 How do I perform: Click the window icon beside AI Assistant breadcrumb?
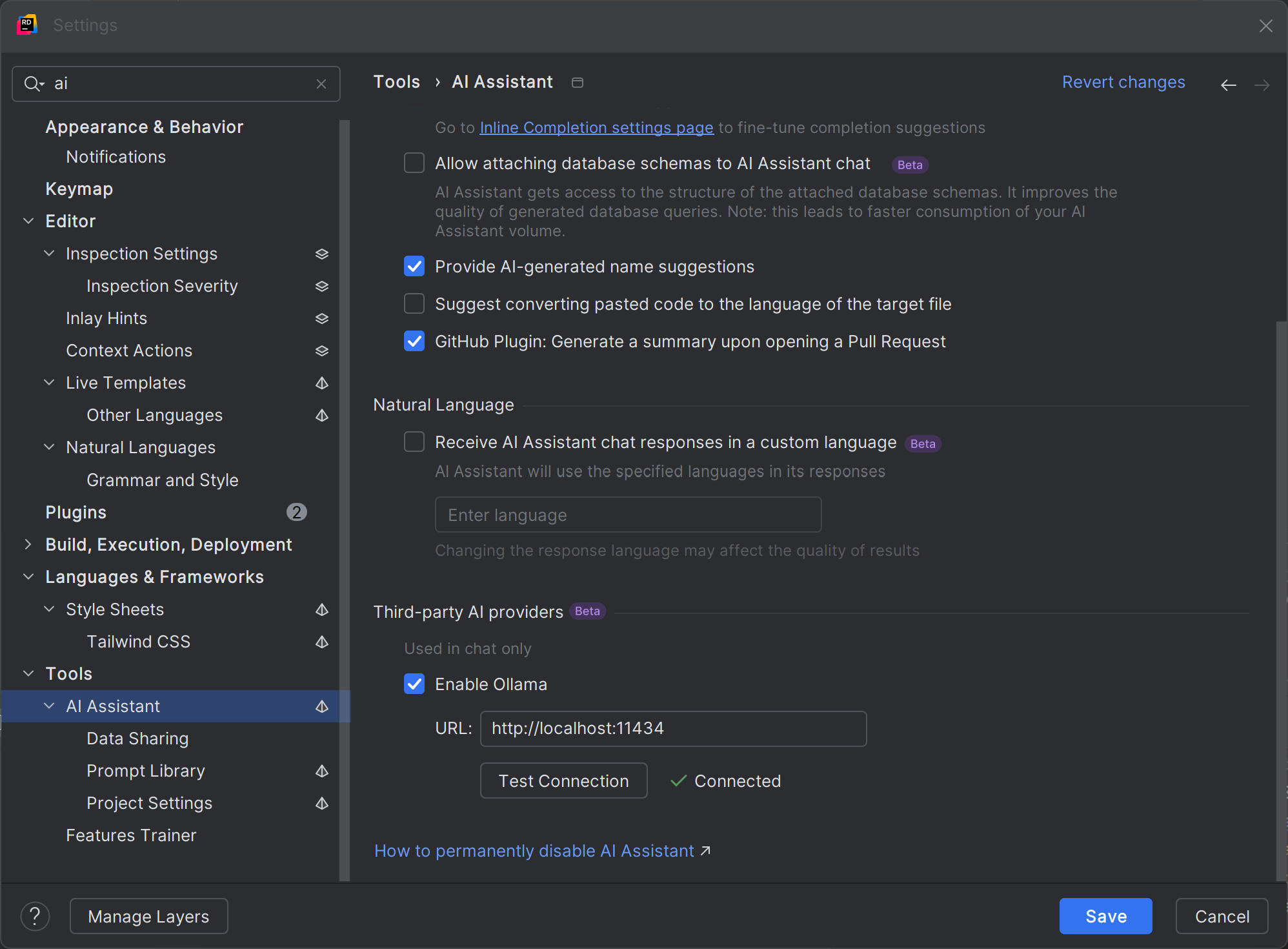pos(578,83)
